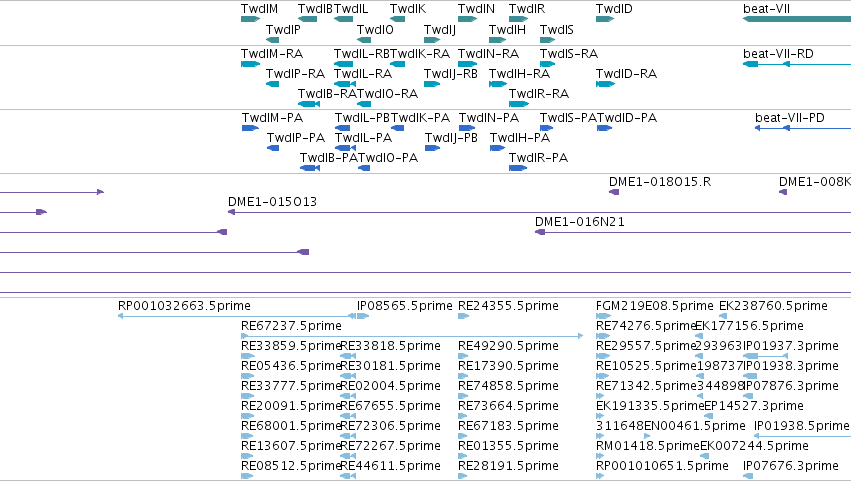
Task: Select the RE24355.5prime EST label
Action: 508,306
